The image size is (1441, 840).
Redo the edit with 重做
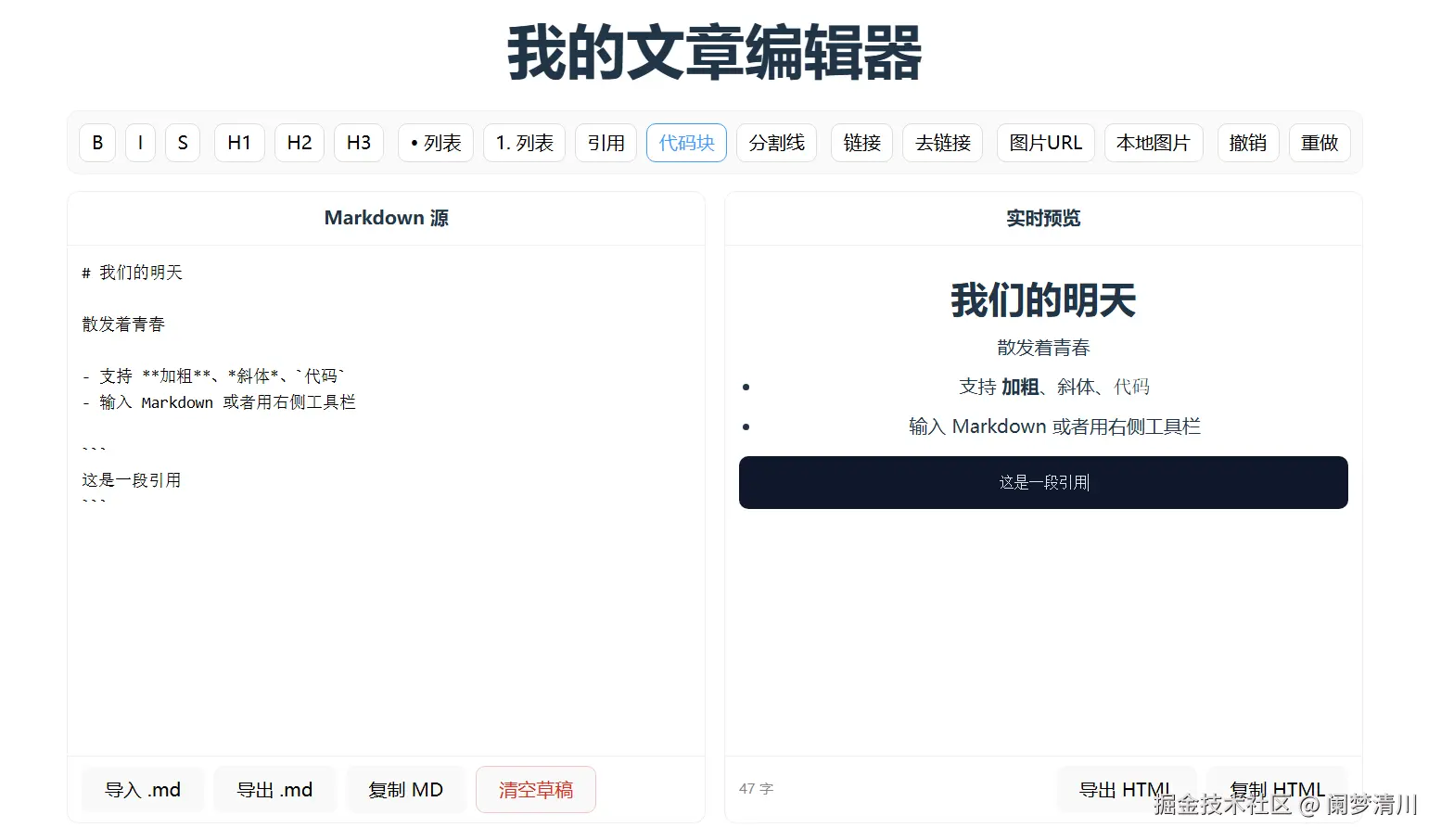coord(1320,143)
